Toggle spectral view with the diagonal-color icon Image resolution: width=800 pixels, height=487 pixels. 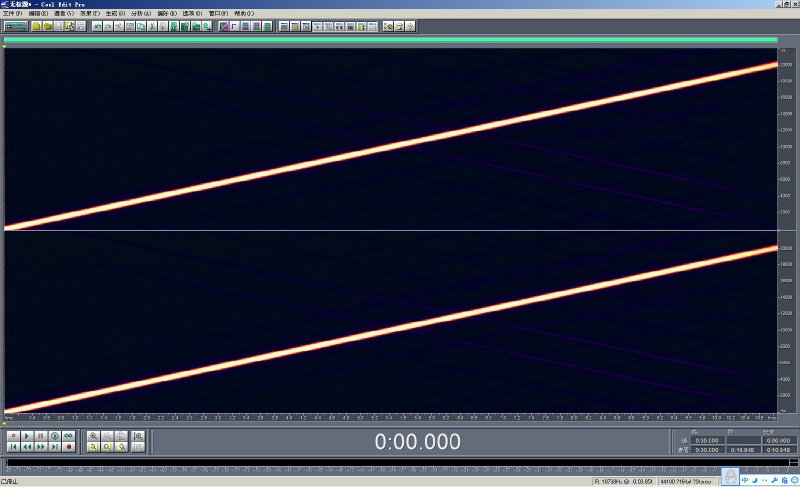tap(223, 26)
